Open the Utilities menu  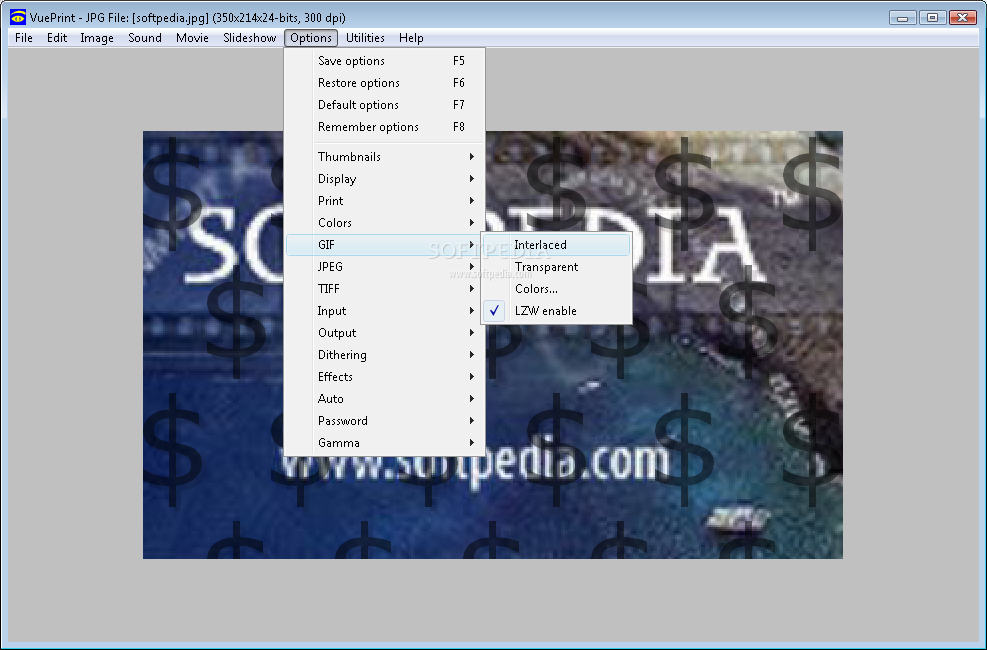point(365,38)
